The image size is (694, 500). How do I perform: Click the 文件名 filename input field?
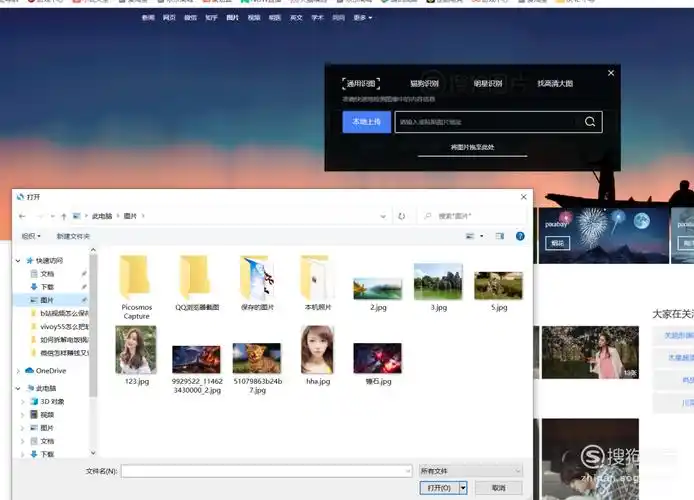point(266,470)
